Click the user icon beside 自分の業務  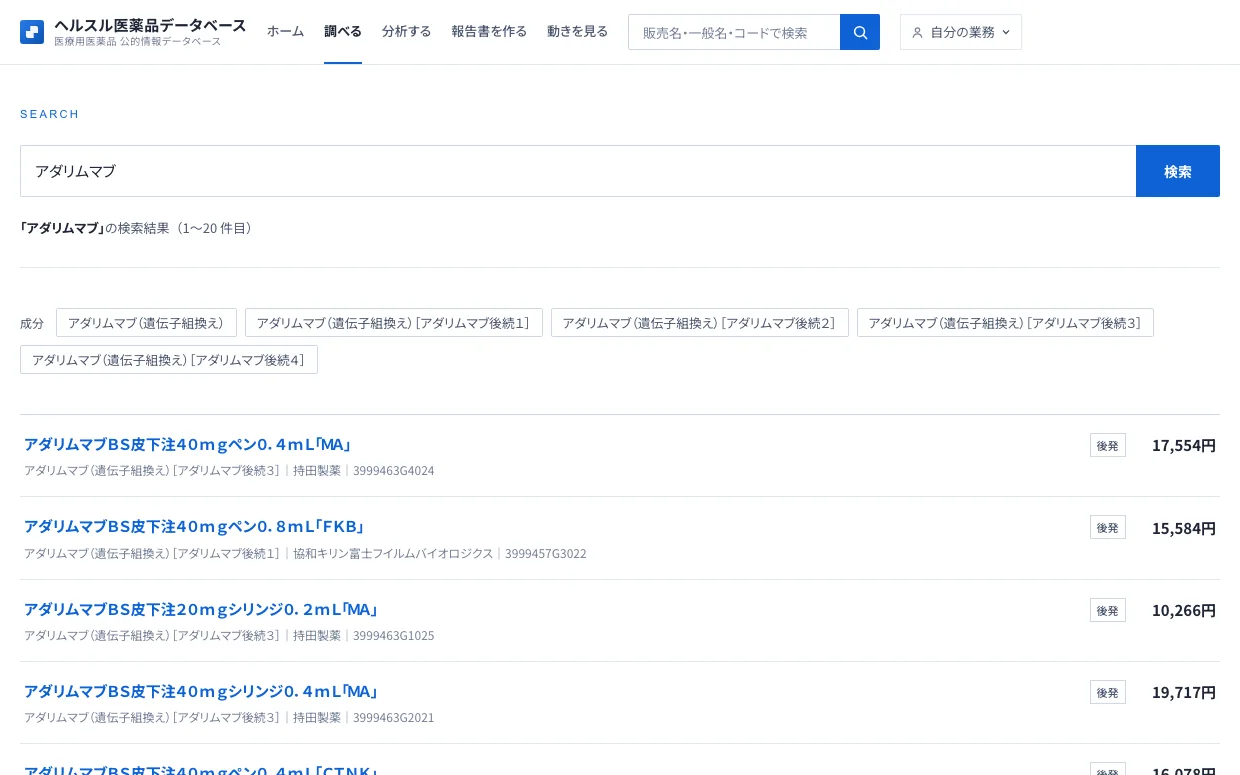(917, 32)
